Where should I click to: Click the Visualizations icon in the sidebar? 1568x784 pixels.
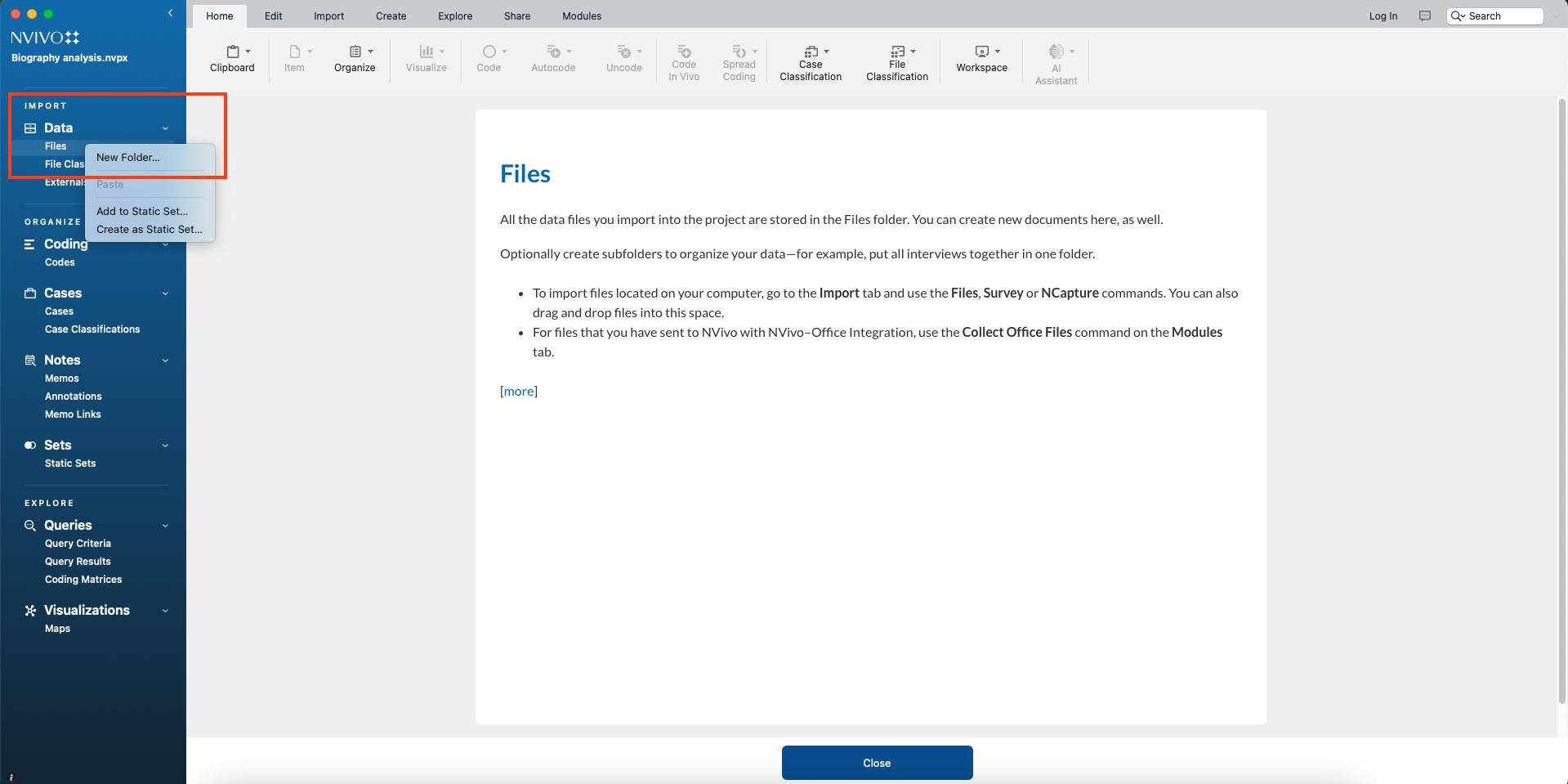[30, 611]
